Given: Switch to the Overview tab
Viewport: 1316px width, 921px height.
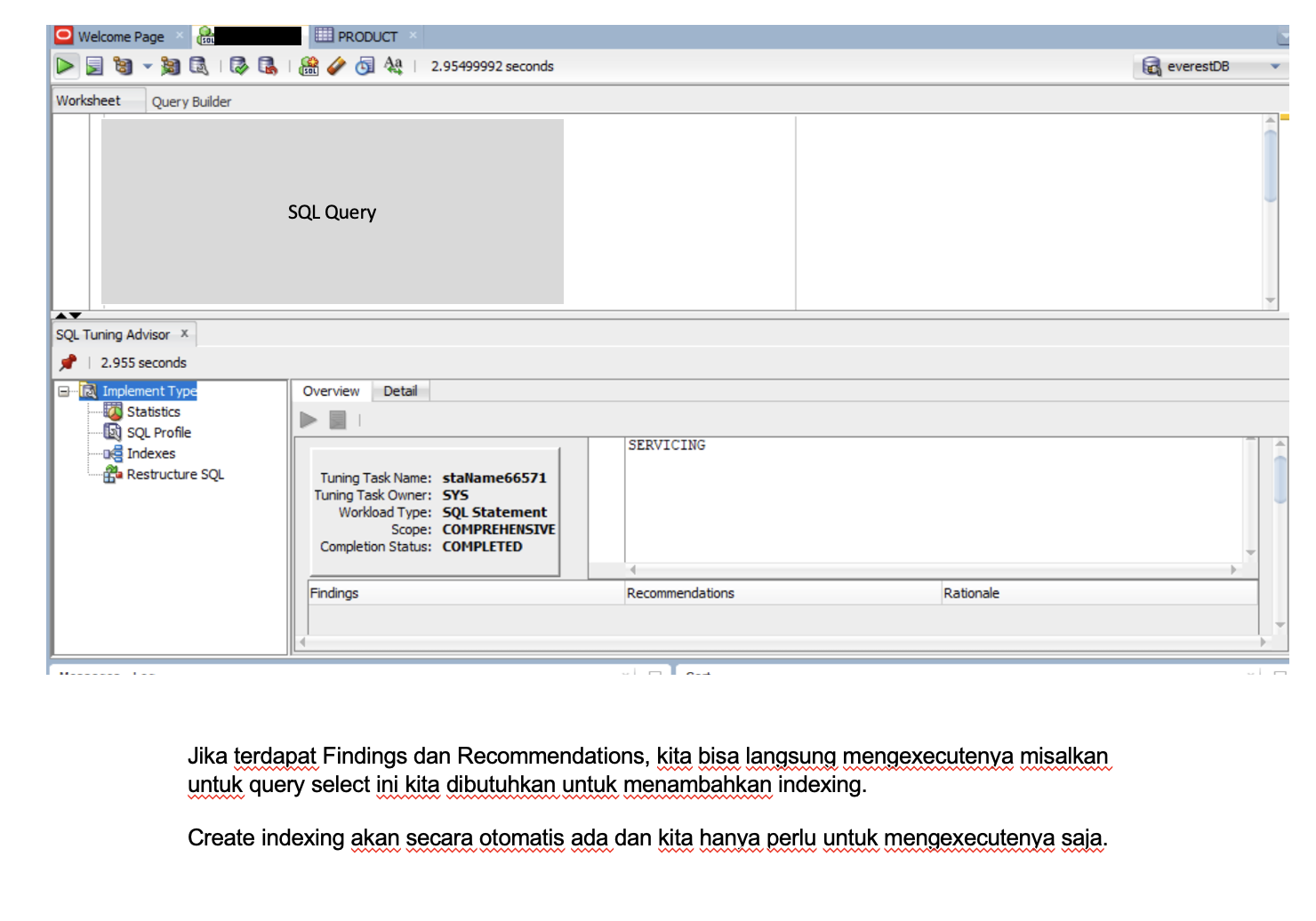Looking at the screenshot, I should pos(331,391).
